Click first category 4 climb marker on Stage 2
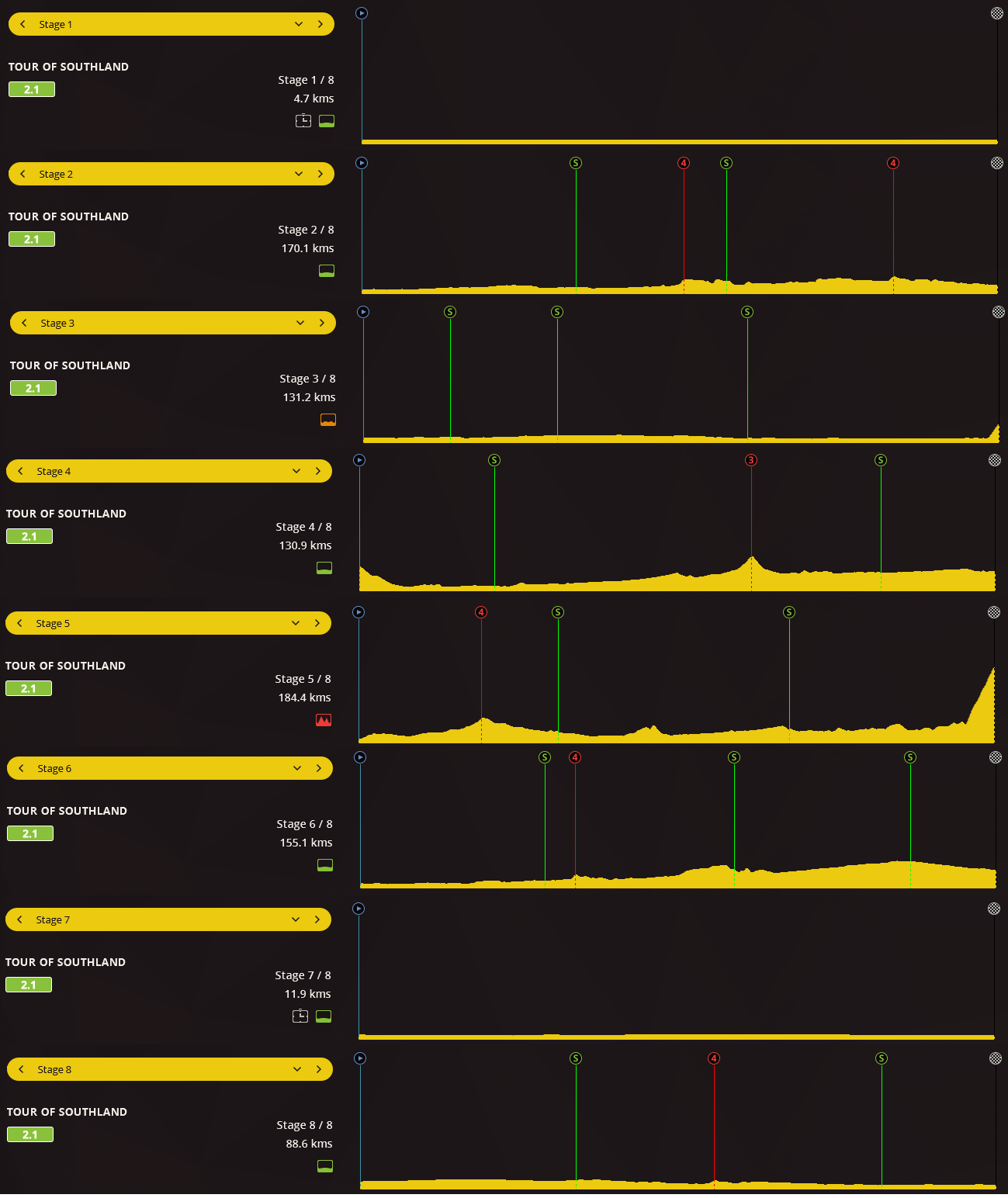 click(x=684, y=163)
